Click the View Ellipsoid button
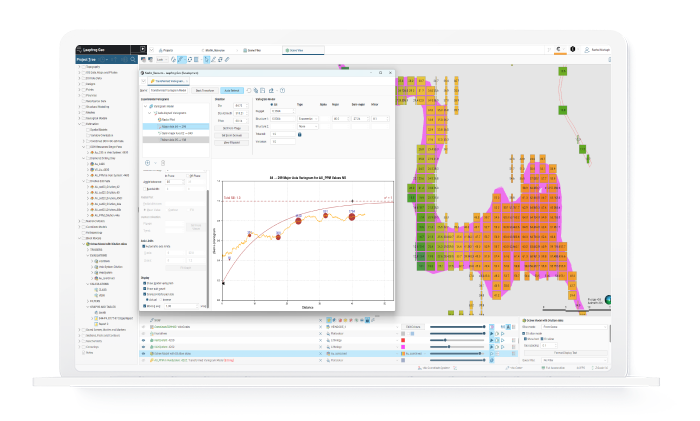700x421 pixels. 231,142
